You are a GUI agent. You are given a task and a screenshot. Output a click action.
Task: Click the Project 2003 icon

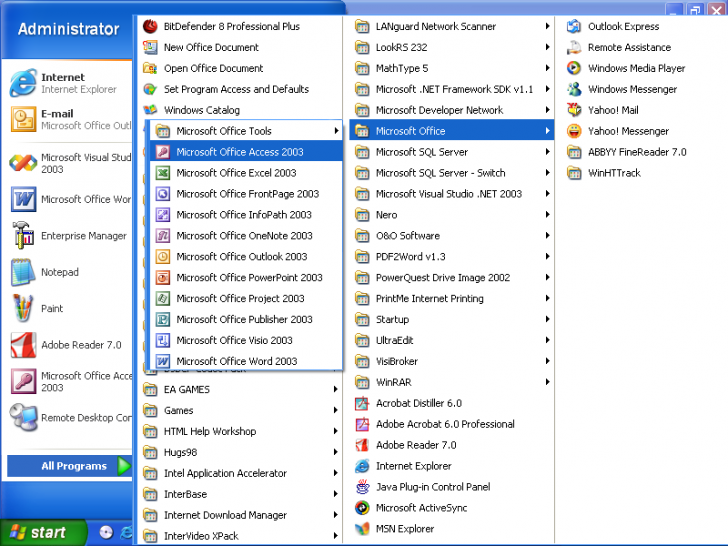162,298
